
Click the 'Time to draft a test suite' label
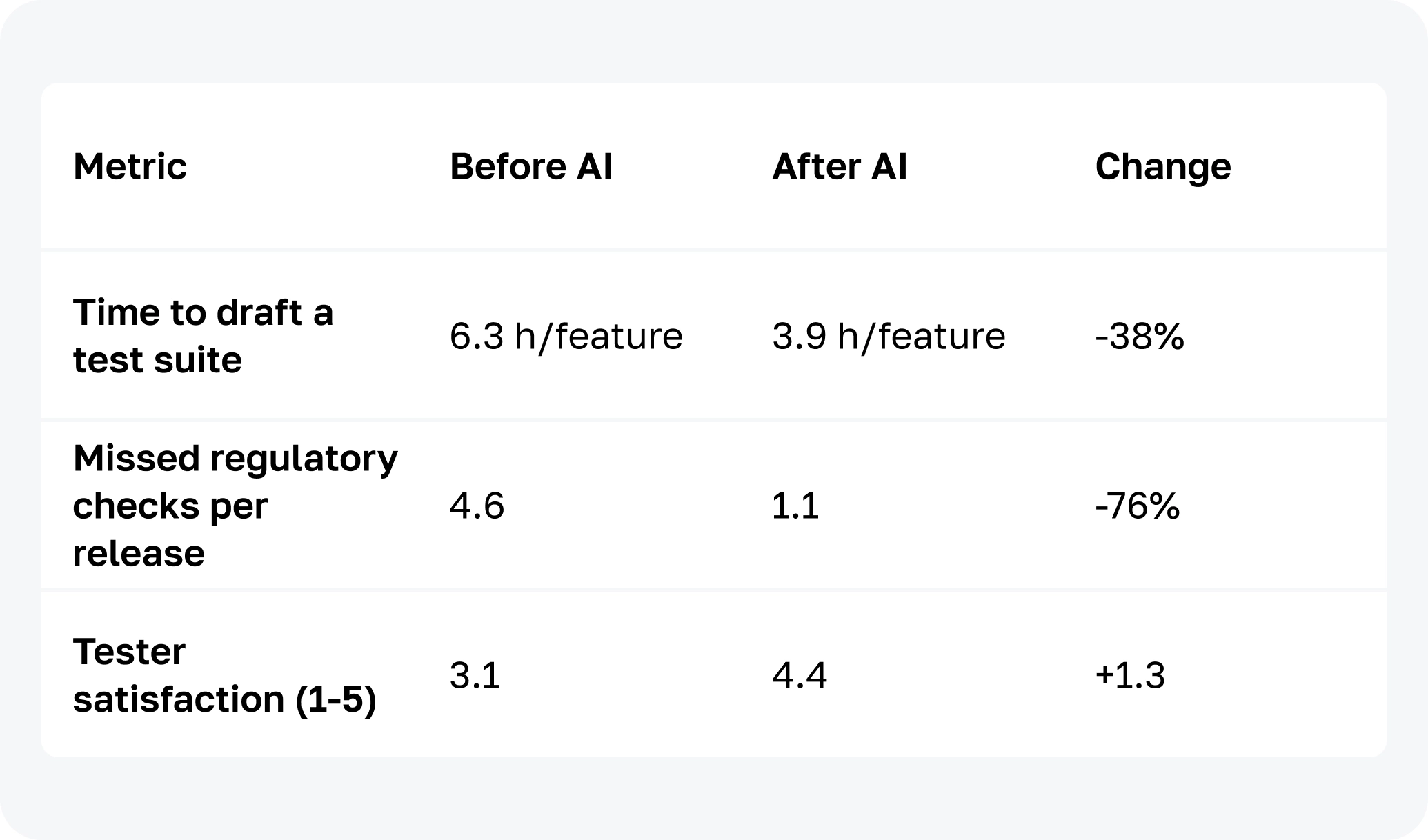coord(203,336)
